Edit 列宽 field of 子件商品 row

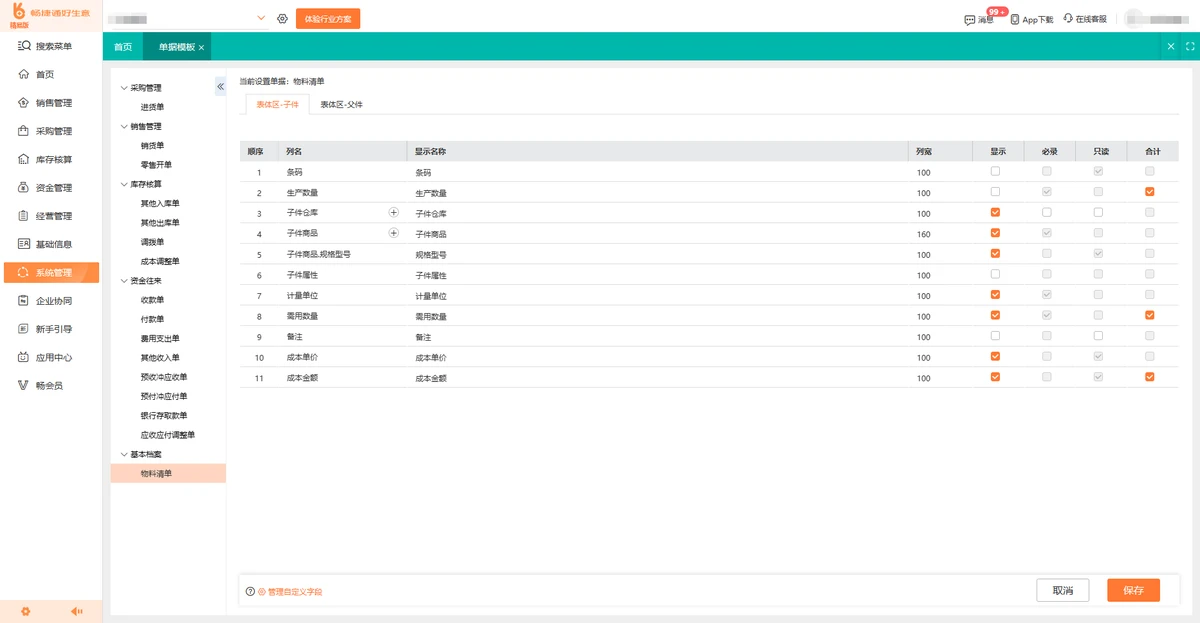click(x=941, y=234)
